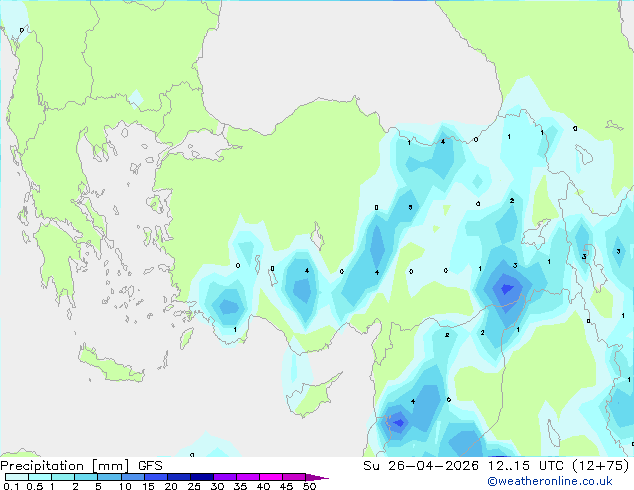Click the forecast date 'Su 26-04-2026 12..15 UTC (12+75)'
The width and height of the screenshot is (634, 490).
(496, 466)
